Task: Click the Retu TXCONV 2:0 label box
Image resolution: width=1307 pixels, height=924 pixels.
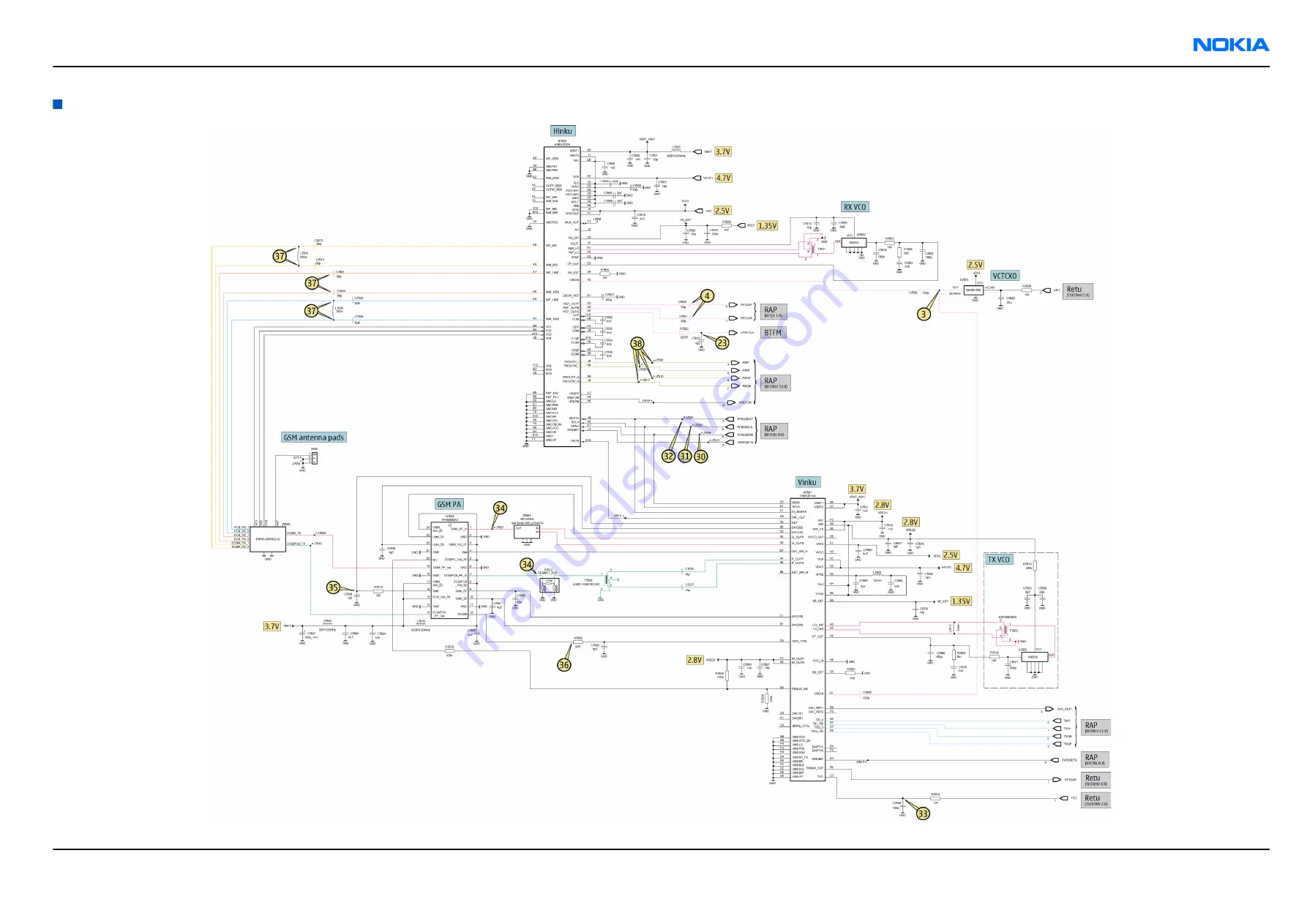Action: pos(1096,800)
